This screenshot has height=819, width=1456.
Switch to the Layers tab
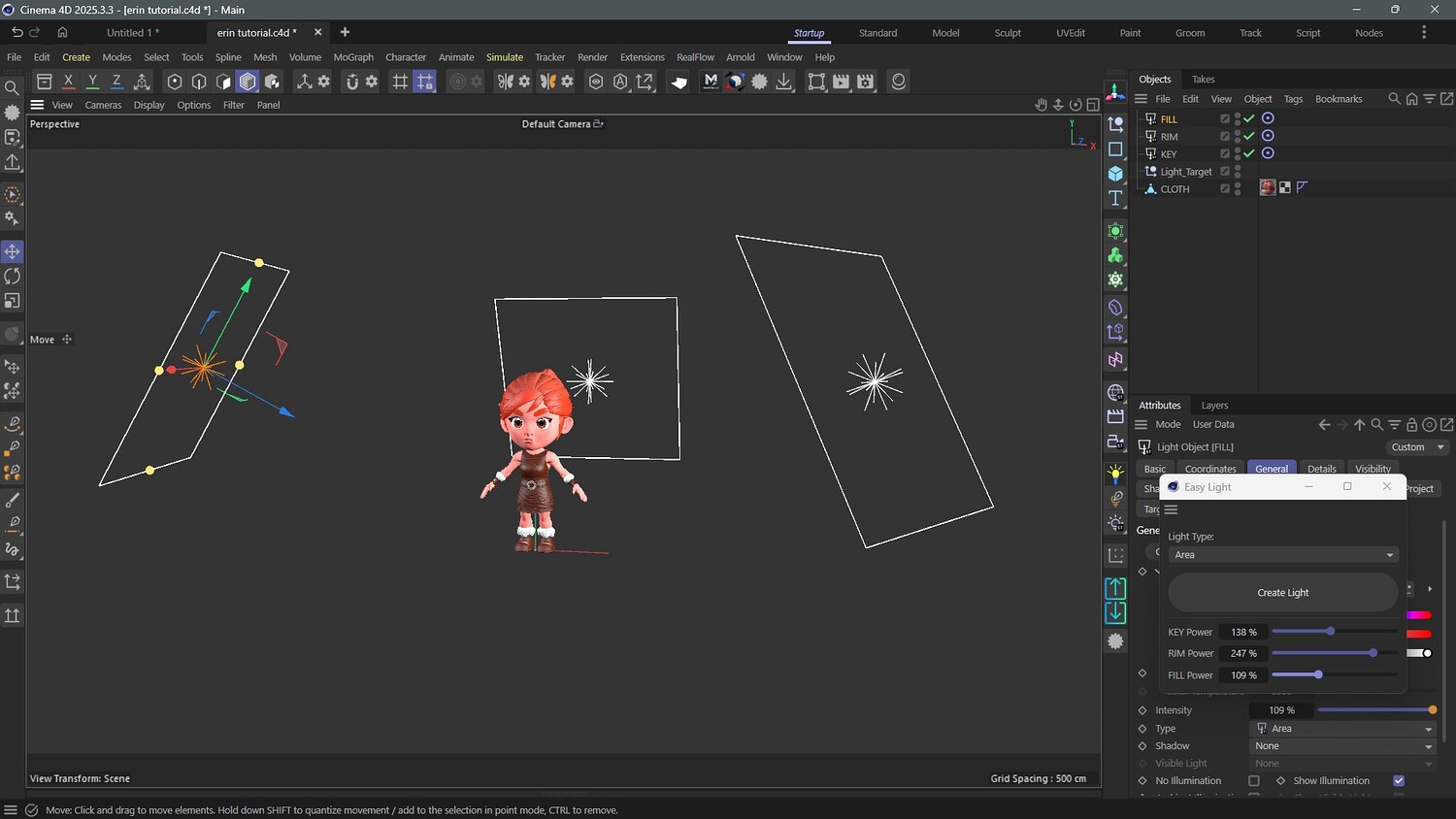click(1214, 406)
